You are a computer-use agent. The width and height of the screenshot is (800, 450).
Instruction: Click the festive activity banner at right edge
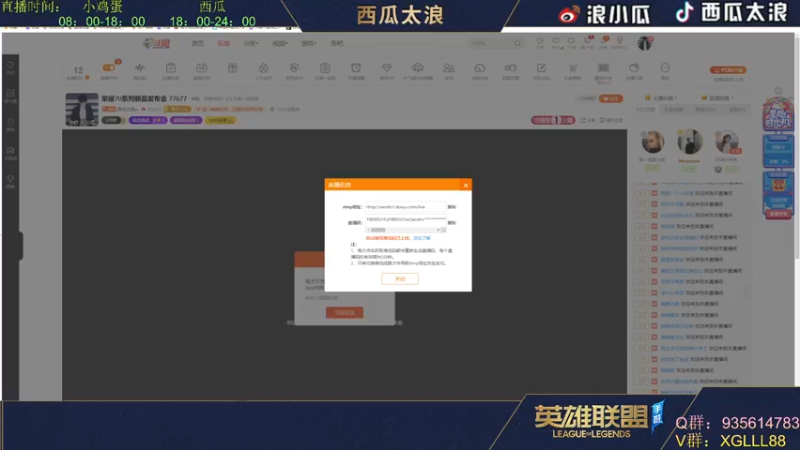coord(778,113)
